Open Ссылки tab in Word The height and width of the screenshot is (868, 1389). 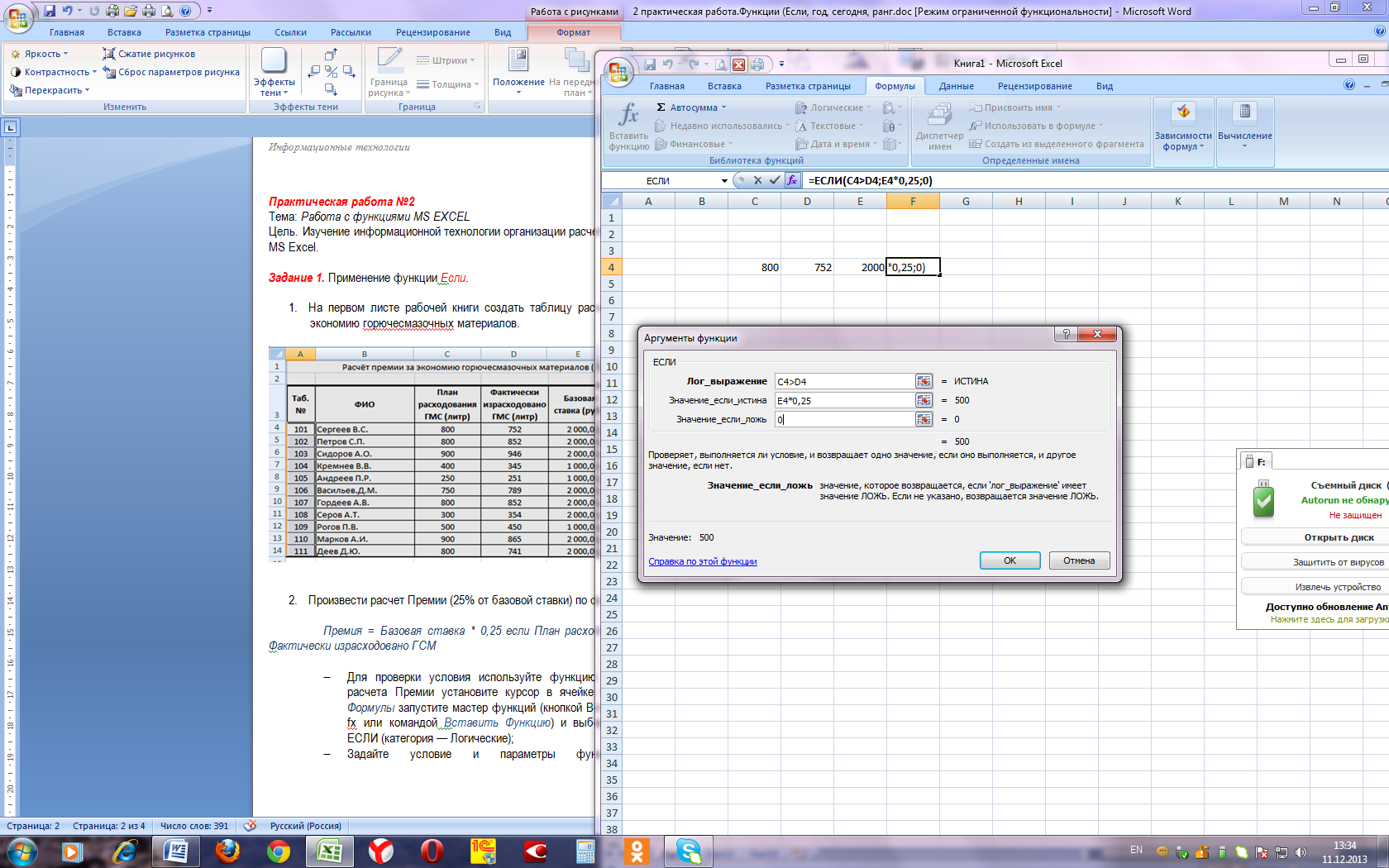pyautogui.click(x=290, y=32)
